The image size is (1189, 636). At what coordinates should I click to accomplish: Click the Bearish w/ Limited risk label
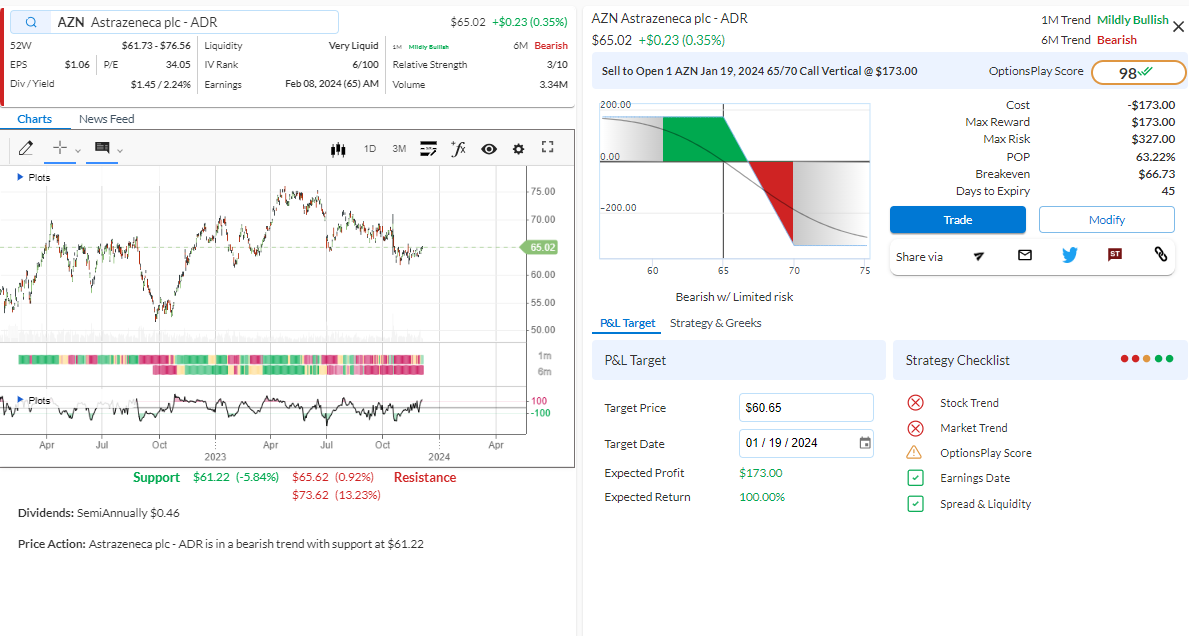[x=734, y=297]
